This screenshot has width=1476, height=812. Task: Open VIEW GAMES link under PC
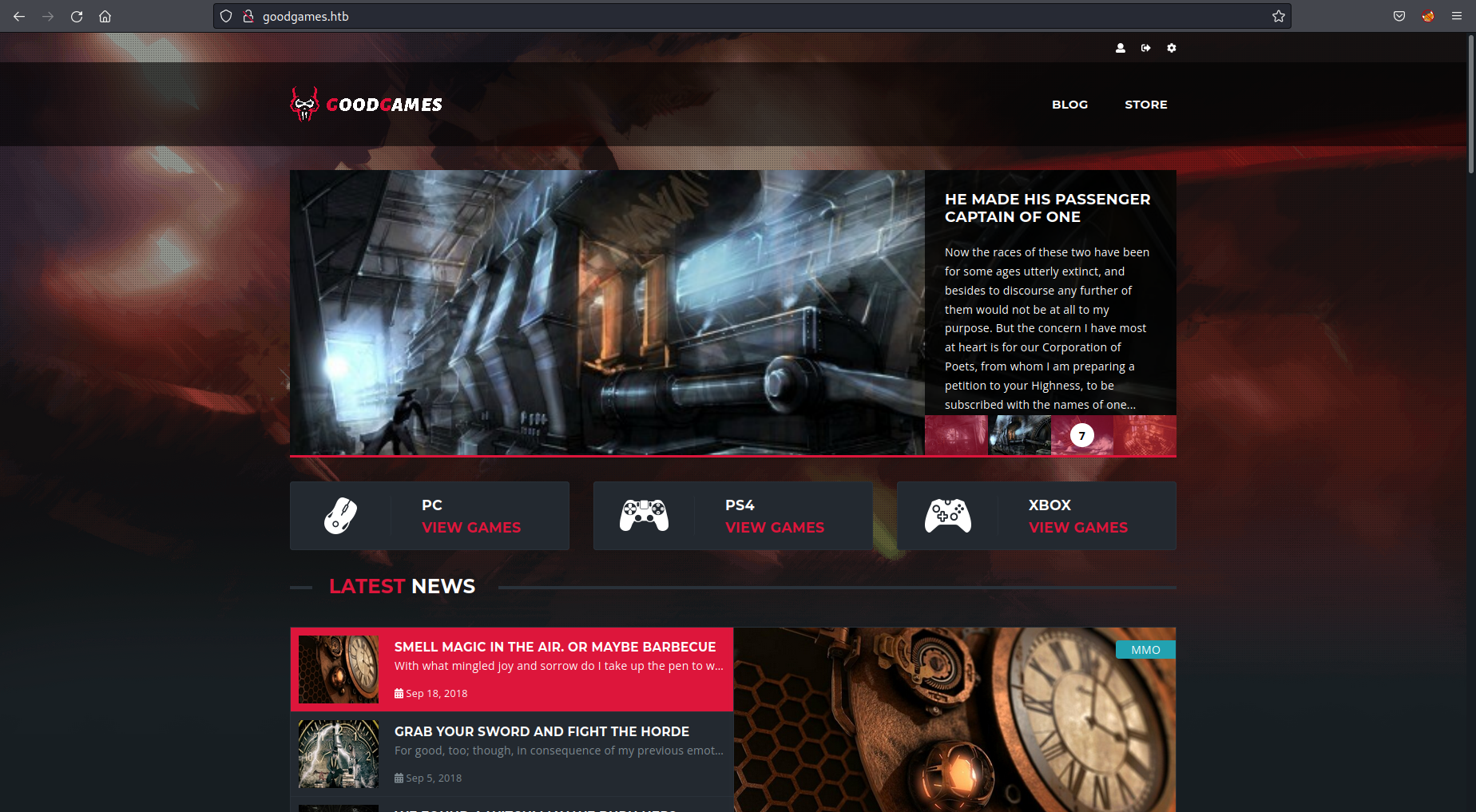tap(471, 528)
